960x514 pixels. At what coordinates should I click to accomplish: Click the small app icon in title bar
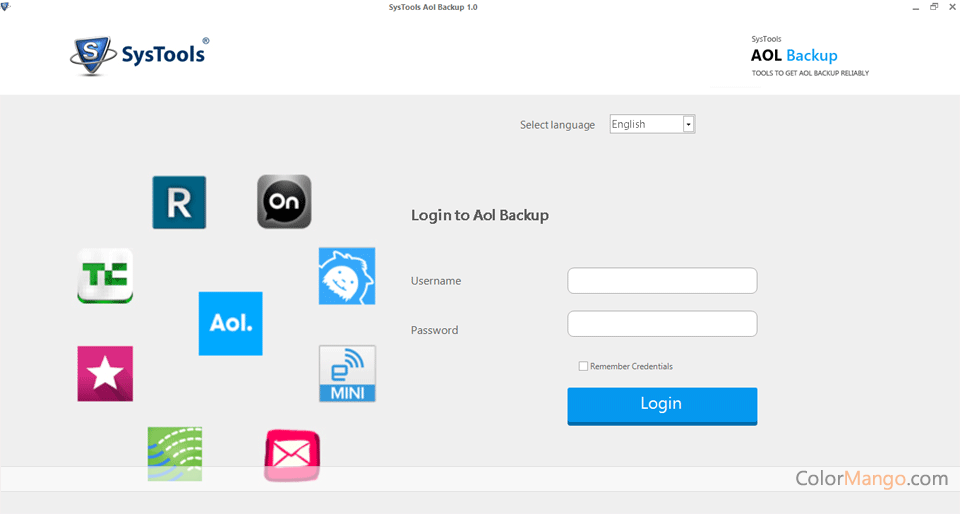(x=6, y=7)
